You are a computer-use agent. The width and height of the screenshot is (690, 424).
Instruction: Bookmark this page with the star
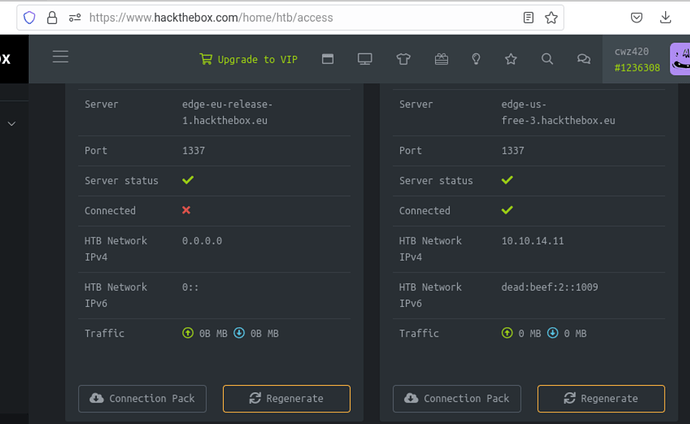[551, 17]
